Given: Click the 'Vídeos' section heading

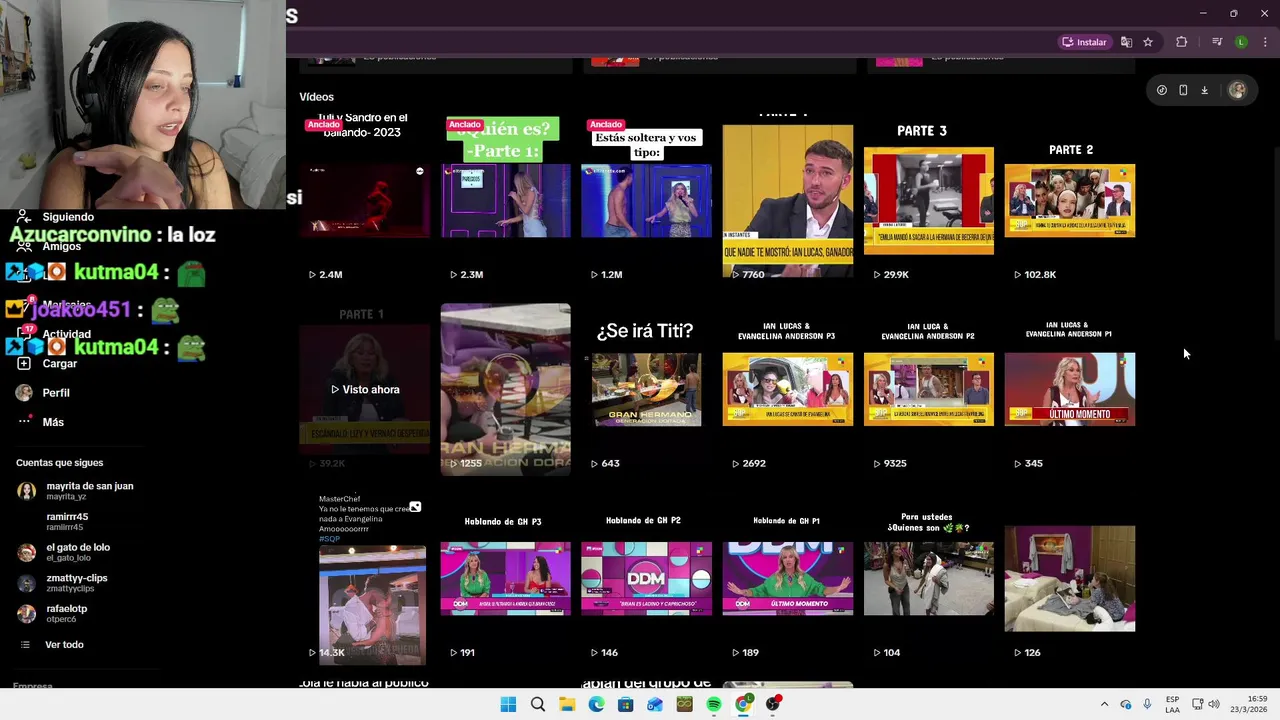Looking at the screenshot, I should tap(317, 97).
